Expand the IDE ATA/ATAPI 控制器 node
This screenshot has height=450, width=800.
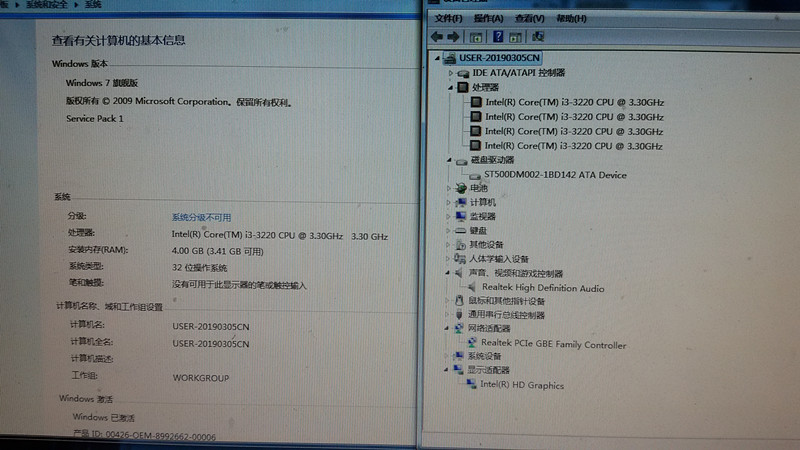click(451, 73)
